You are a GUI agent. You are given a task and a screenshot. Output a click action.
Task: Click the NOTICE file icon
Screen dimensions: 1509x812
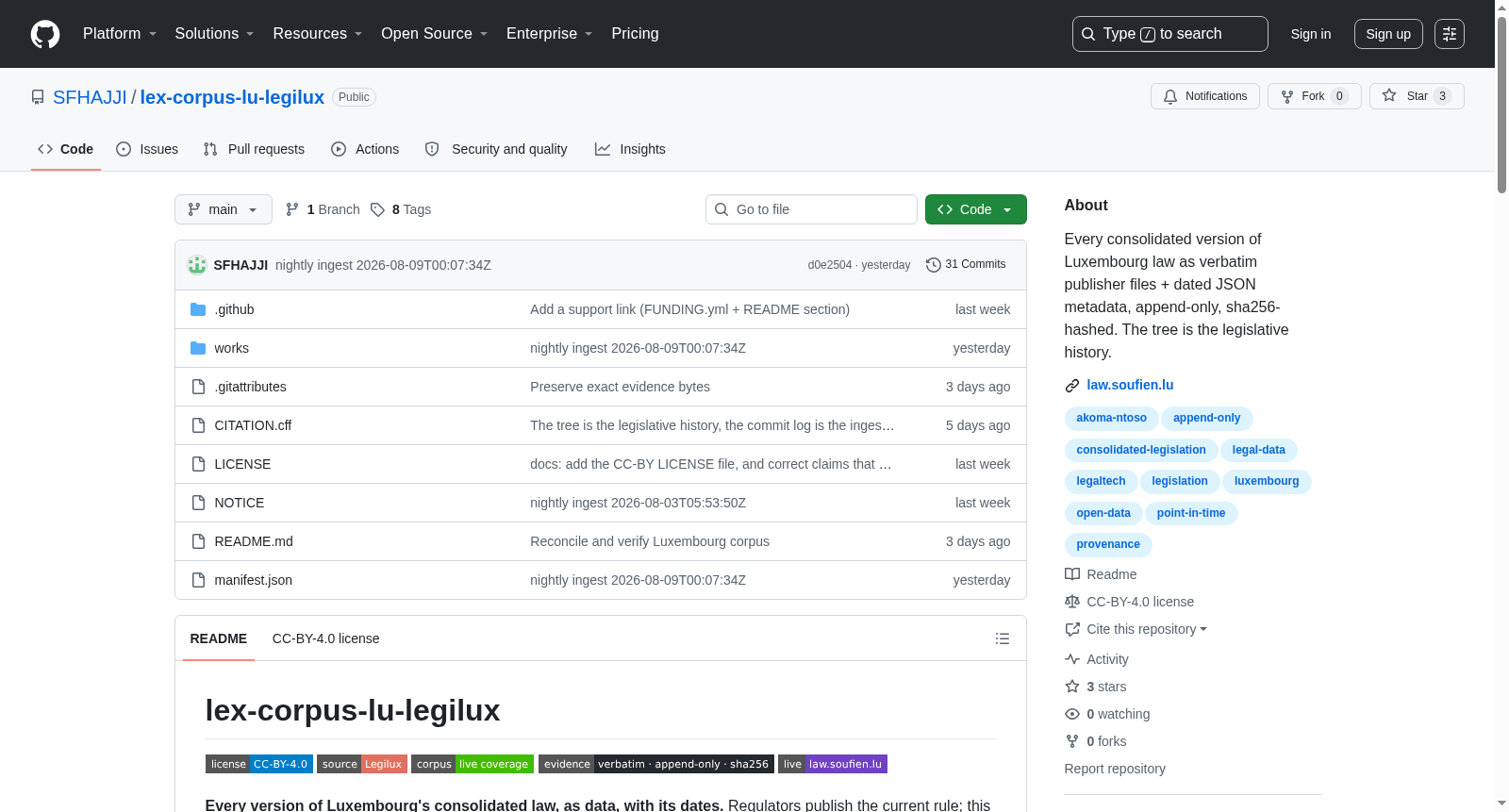click(198, 503)
